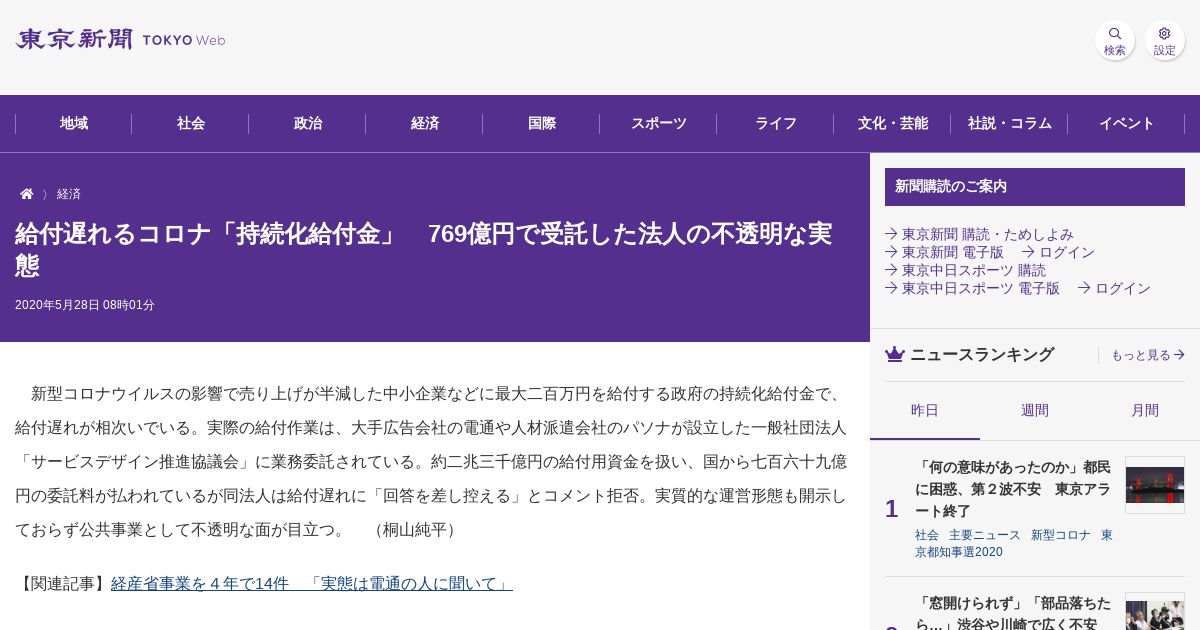
Task: Open the 政治 menu
Action: click(x=308, y=123)
